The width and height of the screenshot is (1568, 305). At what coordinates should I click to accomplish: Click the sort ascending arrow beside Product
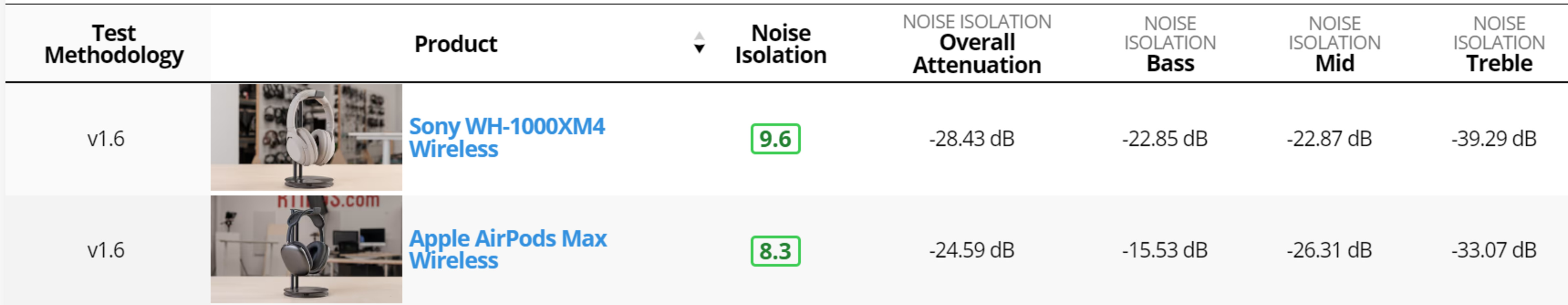click(699, 36)
